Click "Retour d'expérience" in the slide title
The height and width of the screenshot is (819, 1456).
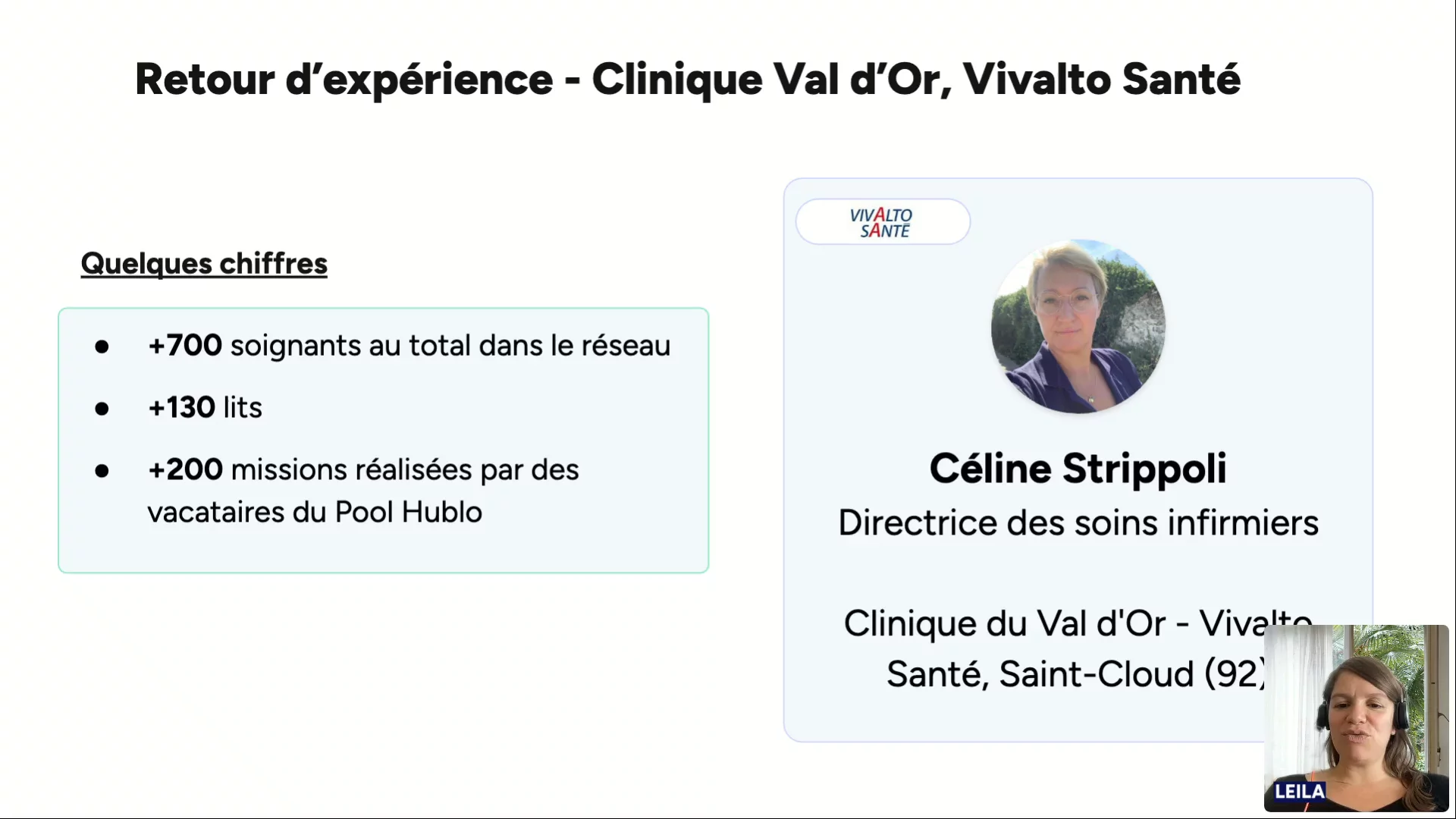point(344,79)
